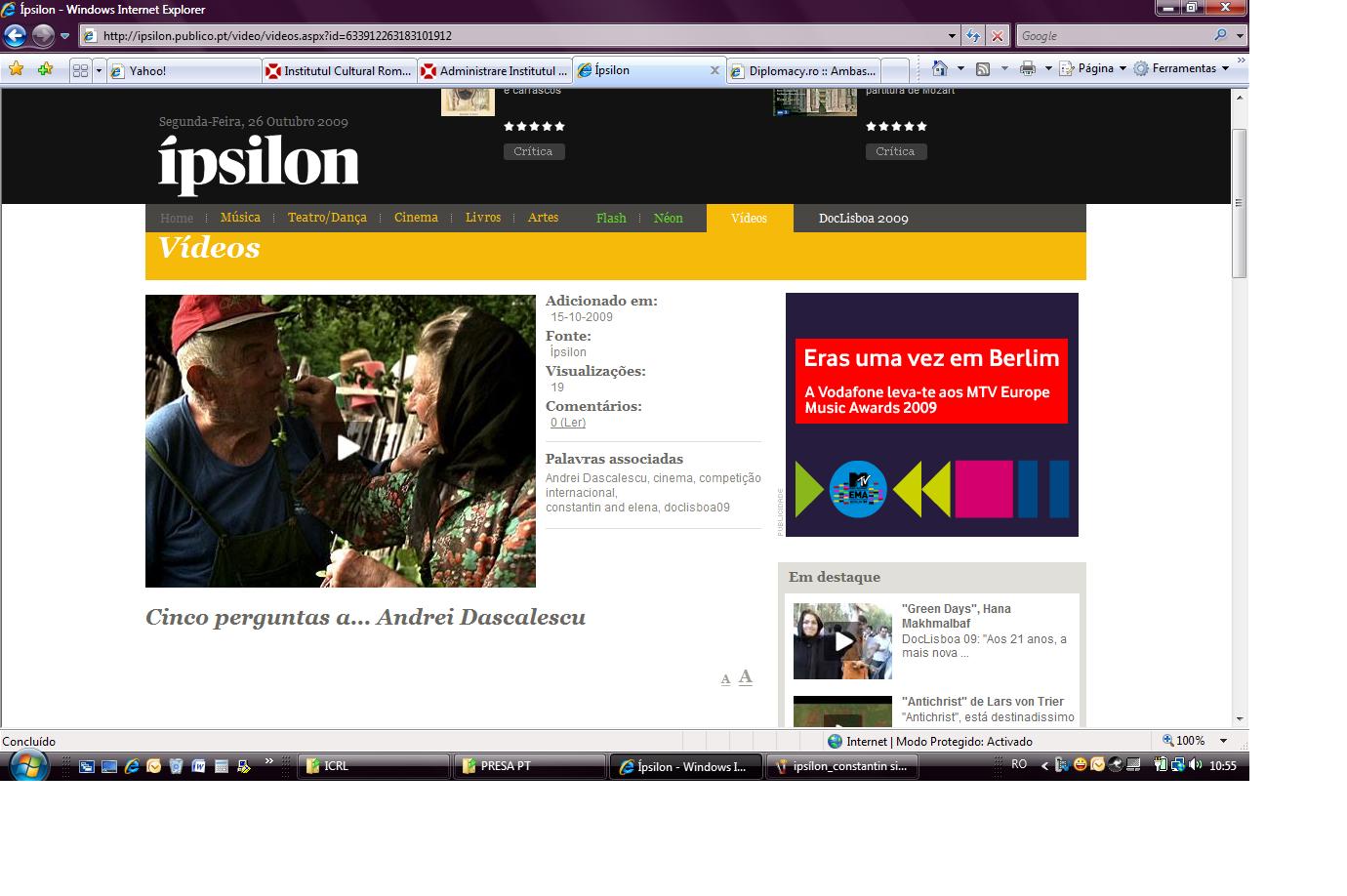Open the PRESA PT taskbar window
Screen dimensions: 1347x896
point(529,766)
